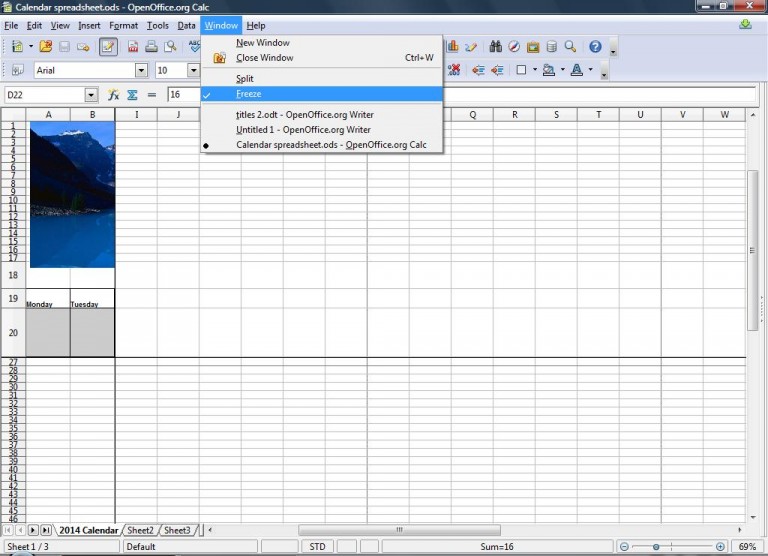Image resolution: width=768 pixels, height=556 pixels.
Task: Click the horizontal scrollbar thumb
Action: tap(400, 530)
